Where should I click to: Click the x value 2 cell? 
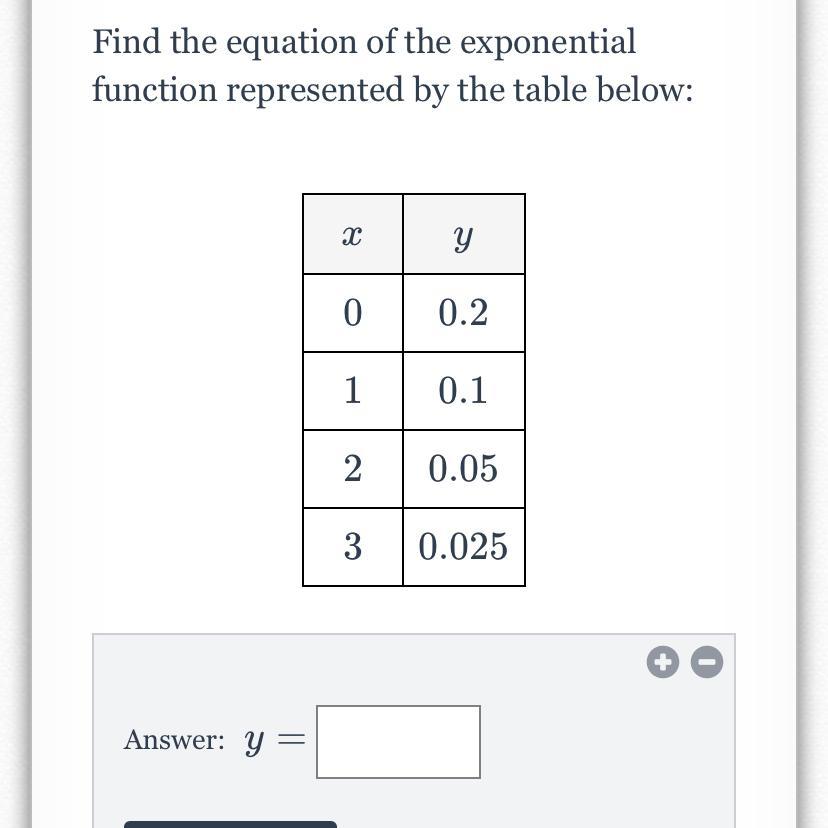pos(352,469)
